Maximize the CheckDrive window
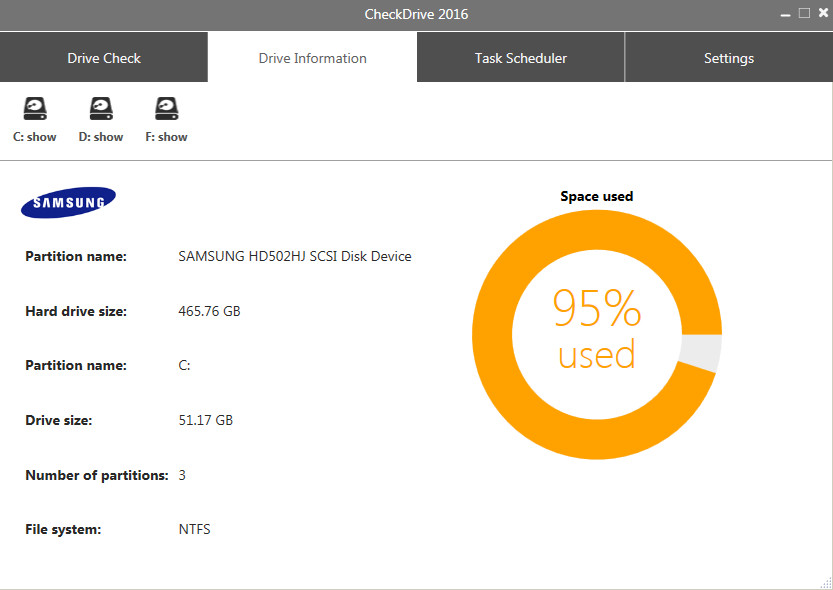The width and height of the screenshot is (833, 590). (x=804, y=13)
